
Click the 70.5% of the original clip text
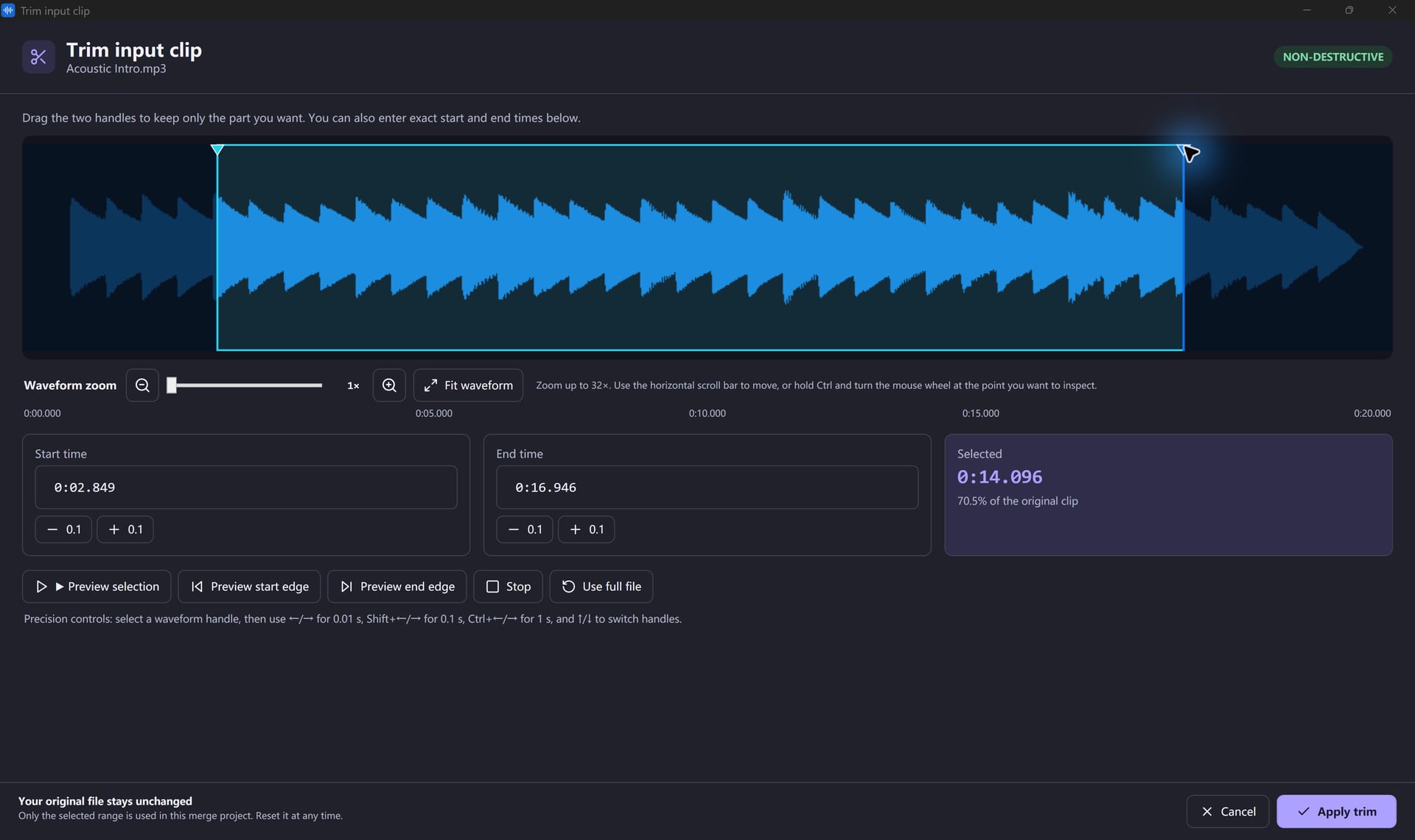point(1017,501)
